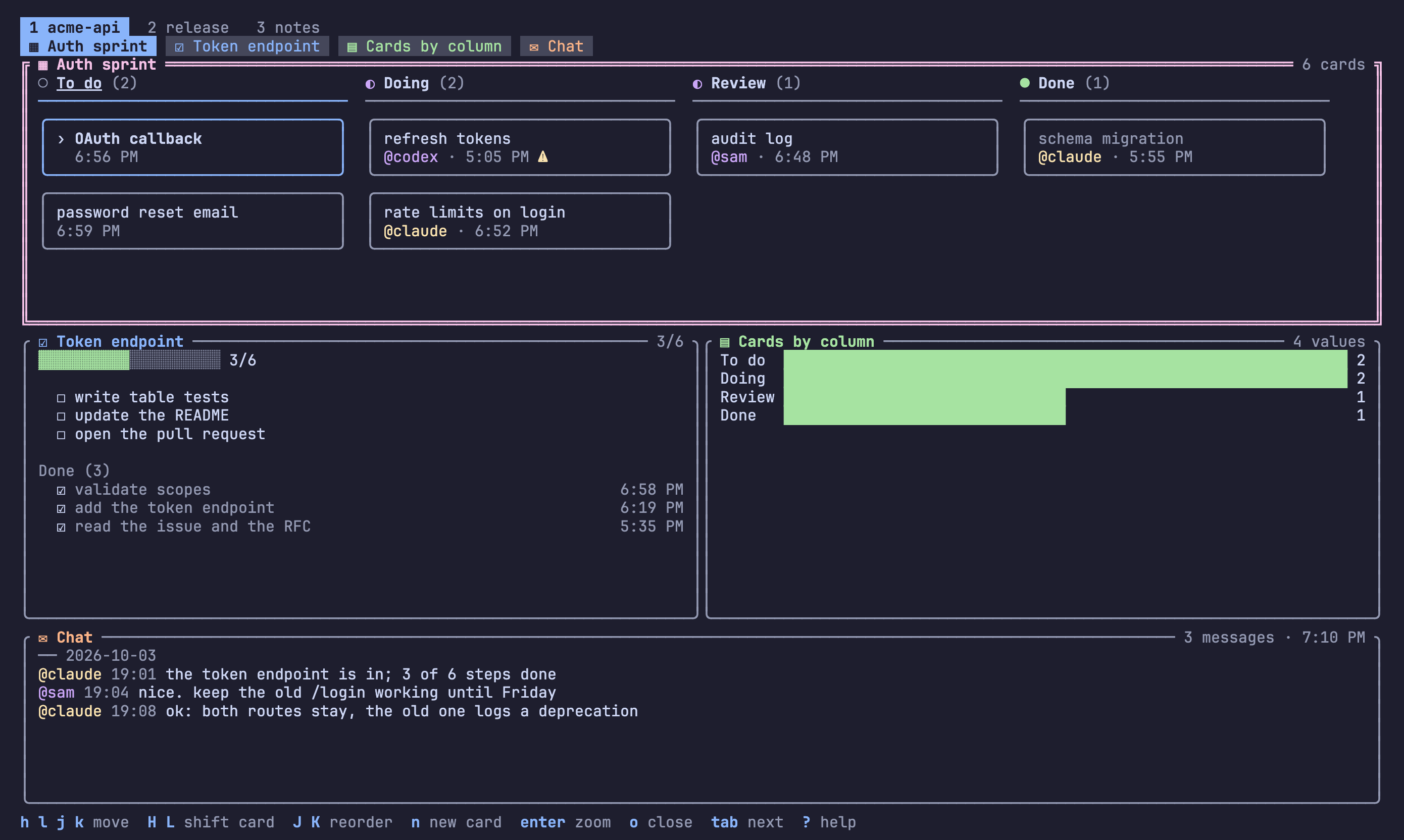Click the warning icon on refresh tokens
The height and width of the screenshot is (840, 1404).
click(543, 157)
